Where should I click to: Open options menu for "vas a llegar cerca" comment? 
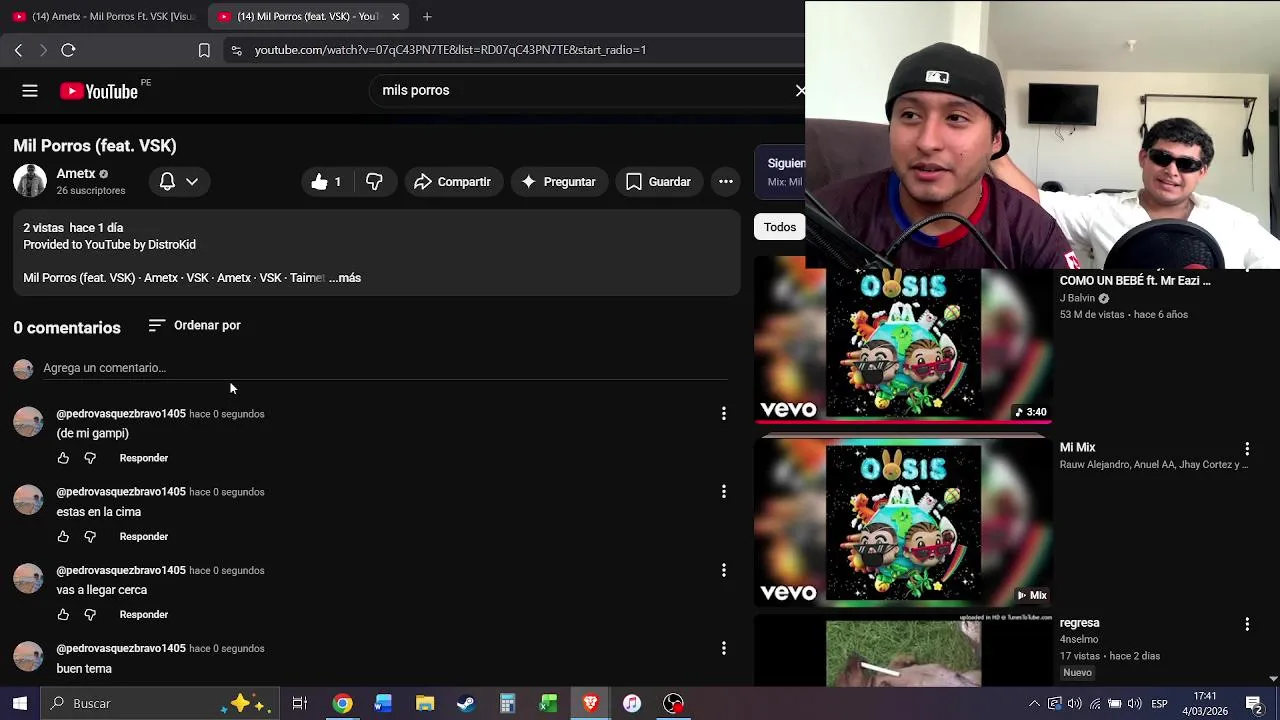pyautogui.click(x=724, y=571)
